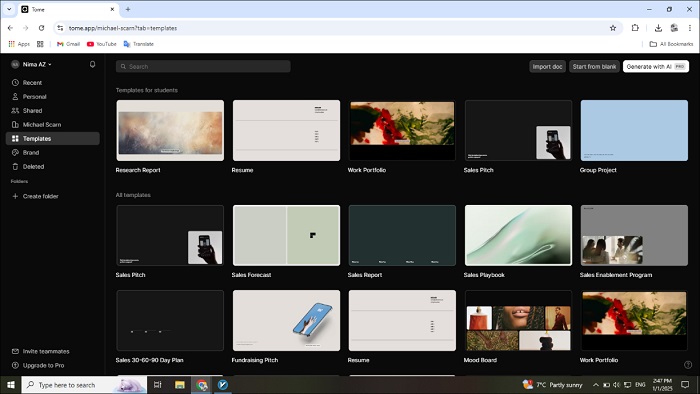Open a new browser tab
700x394 pixels.
point(128,9)
